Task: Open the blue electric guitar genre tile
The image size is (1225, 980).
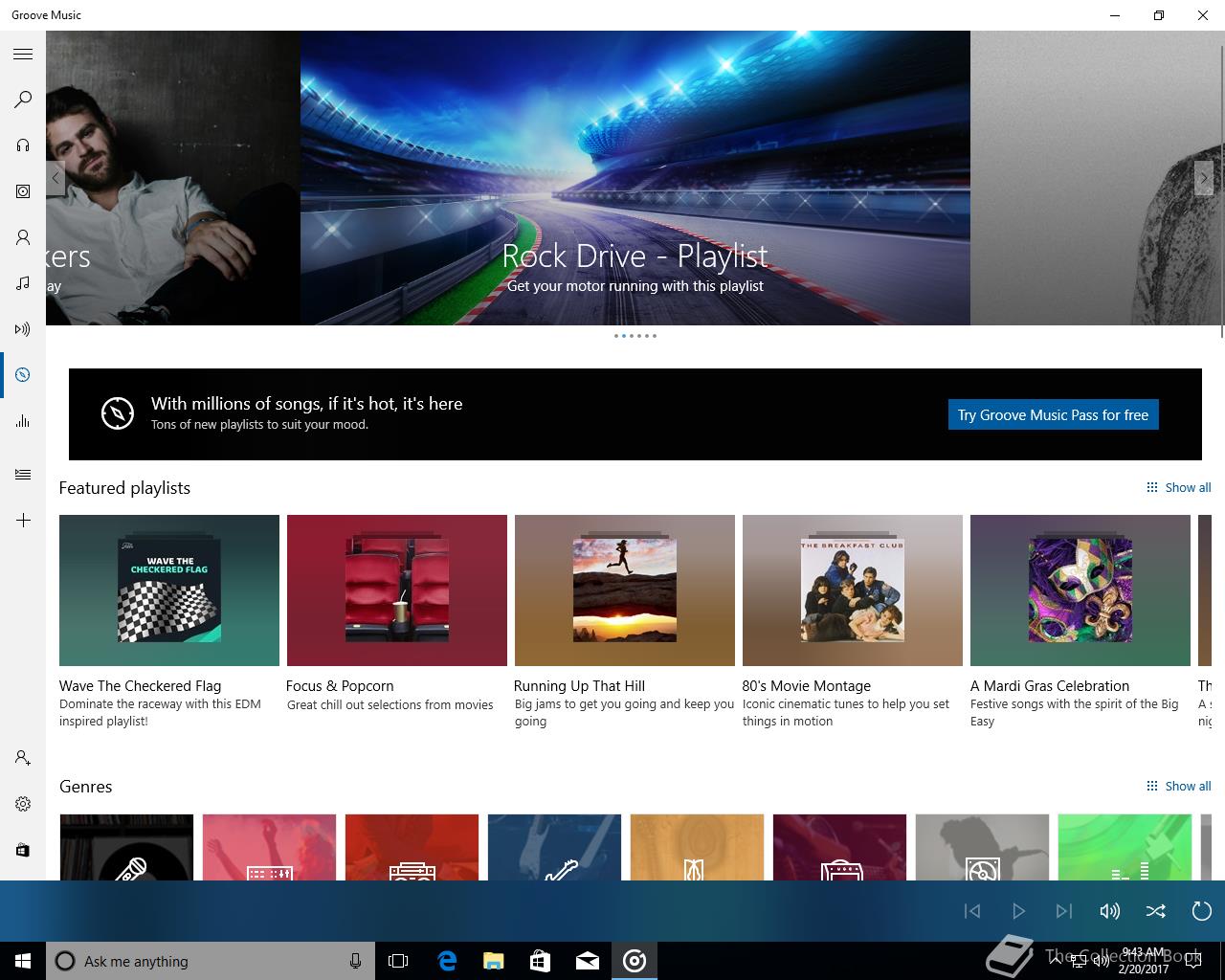Action: [554, 847]
